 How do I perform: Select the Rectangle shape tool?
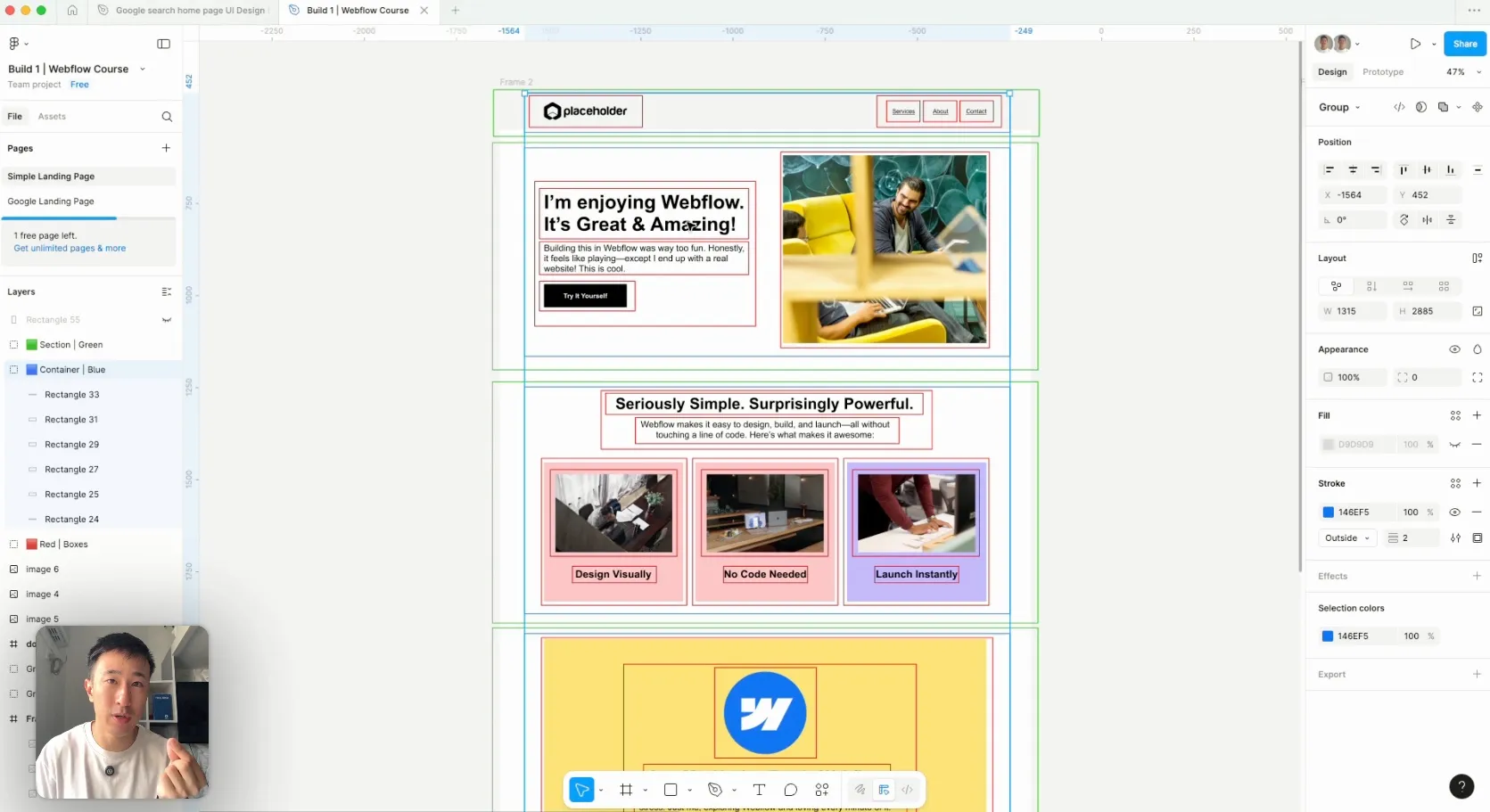click(x=671, y=790)
